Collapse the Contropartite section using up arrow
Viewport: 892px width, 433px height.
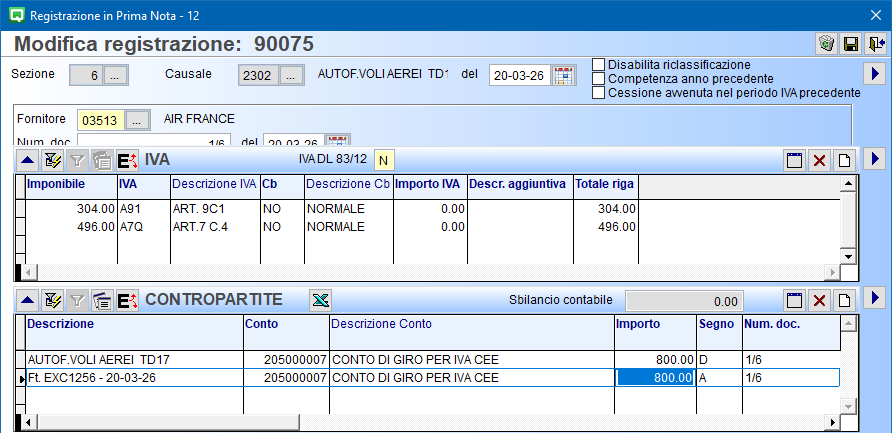point(27,300)
